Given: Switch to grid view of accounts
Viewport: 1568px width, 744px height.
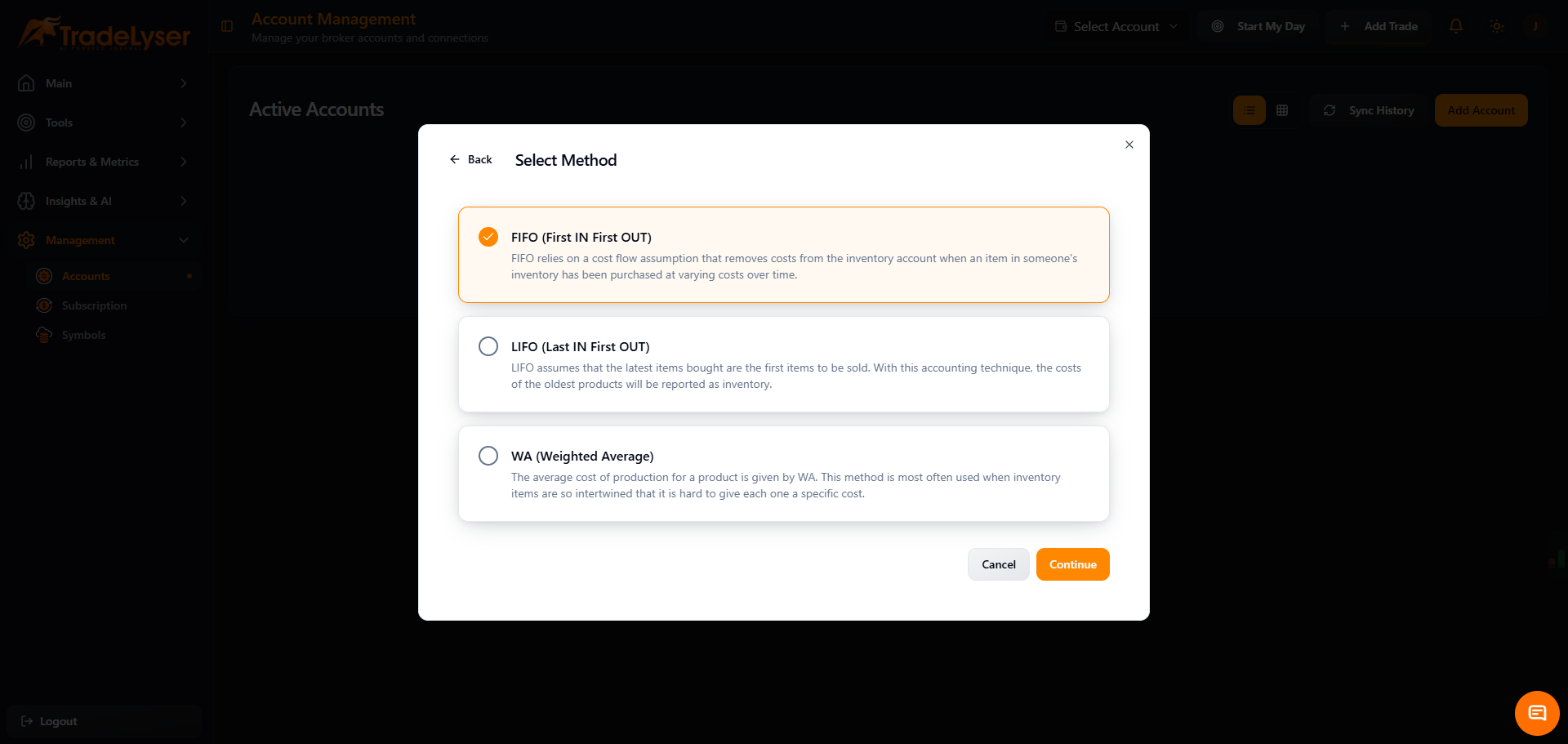Looking at the screenshot, I should click(x=1281, y=109).
